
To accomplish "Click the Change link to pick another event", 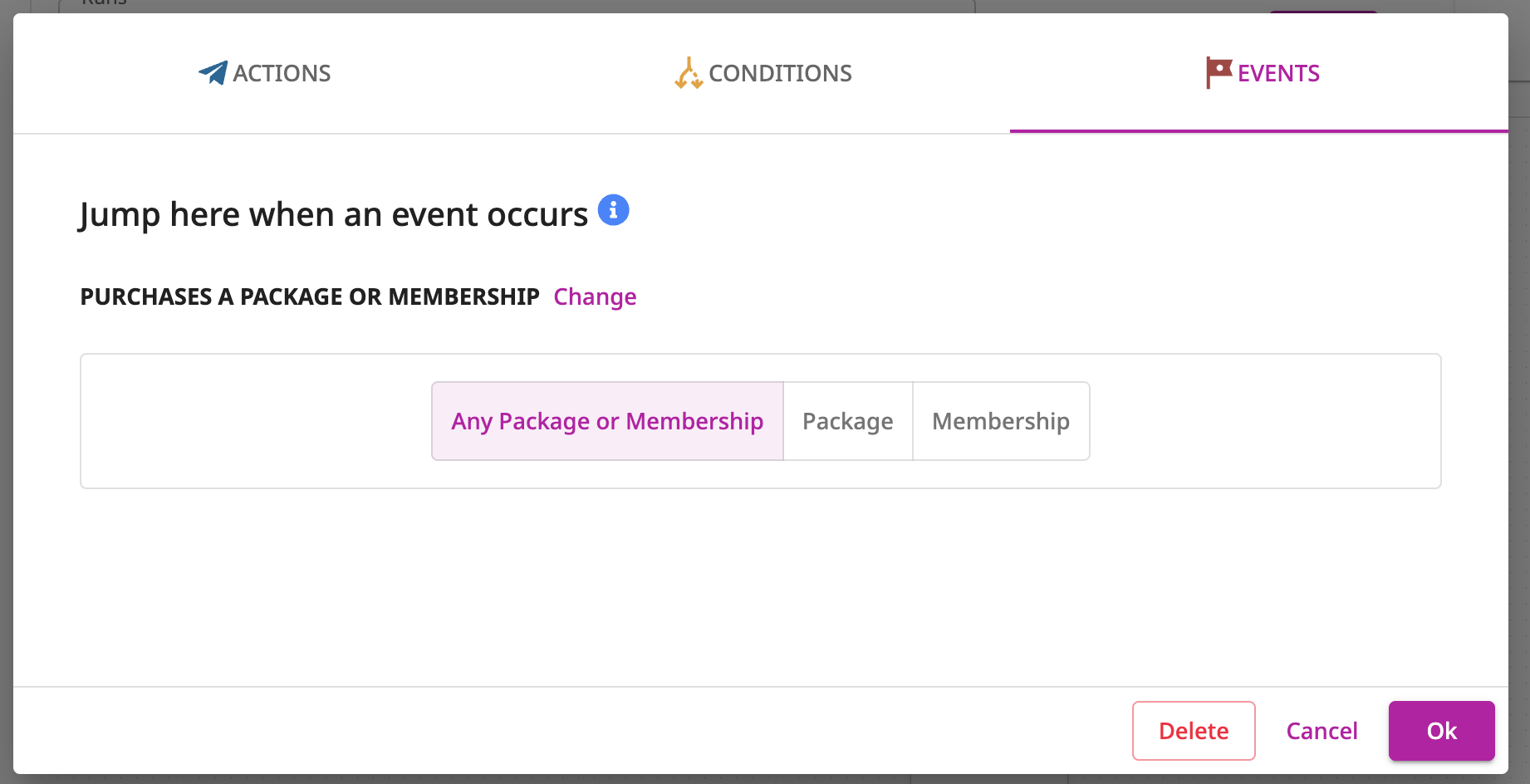I will point(595,297).
